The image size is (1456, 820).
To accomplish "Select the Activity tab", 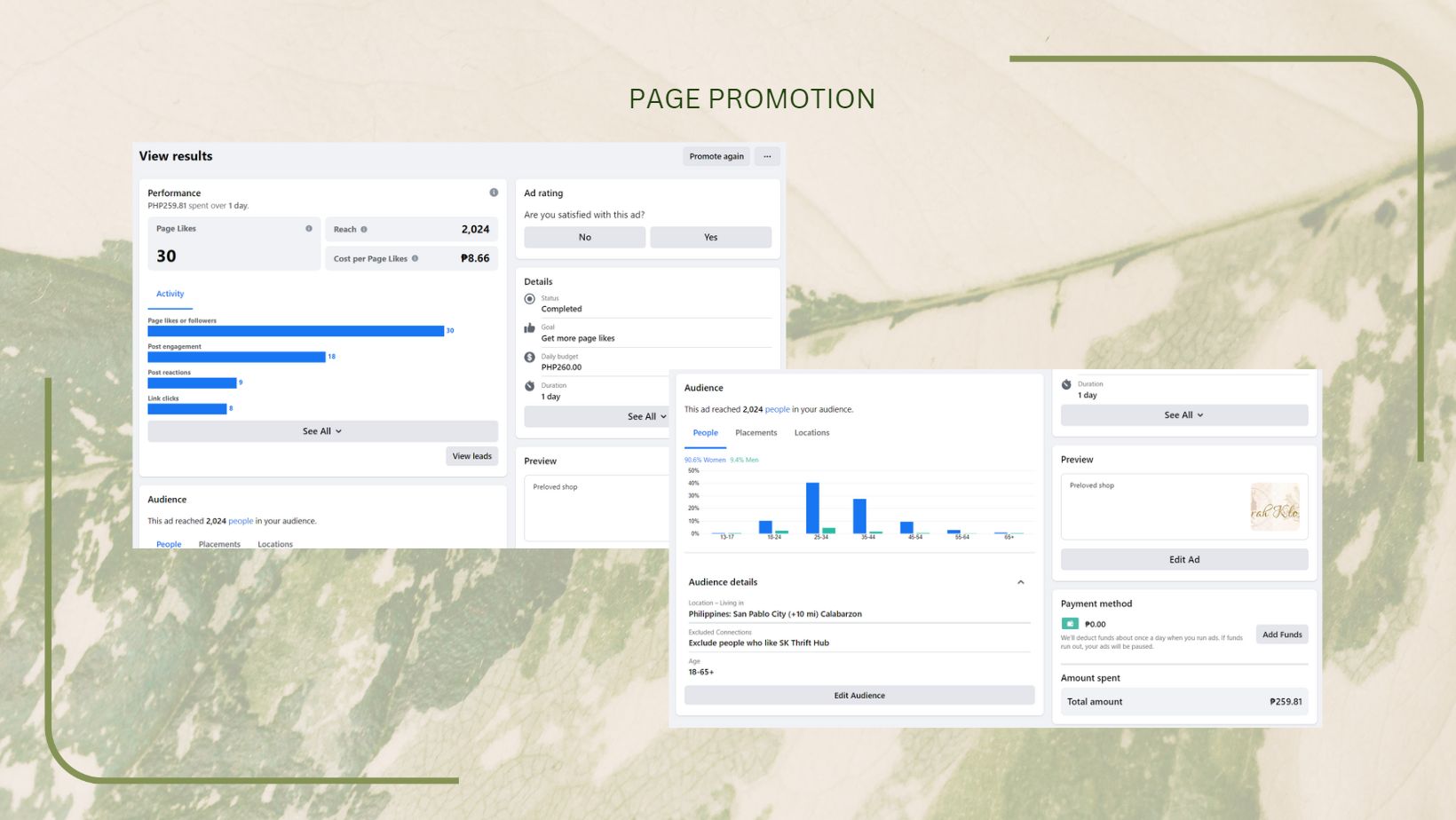I will pyautogui.click(x=170, y=295).
